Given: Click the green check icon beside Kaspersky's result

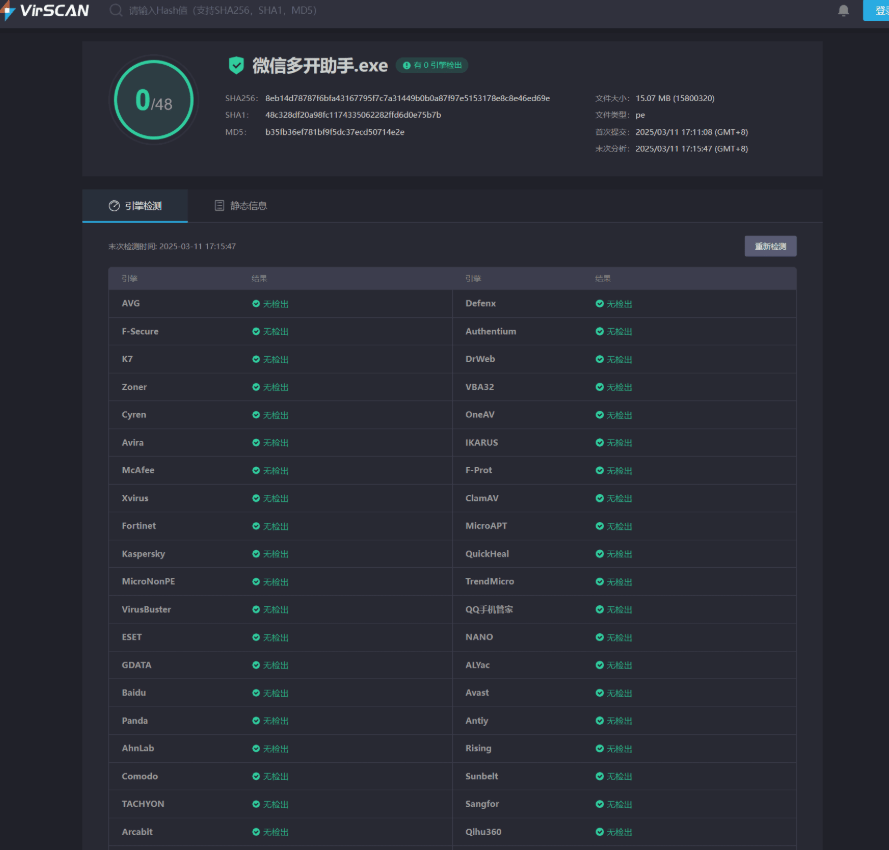Looking at the screenshot, I should tap(257, 553).
